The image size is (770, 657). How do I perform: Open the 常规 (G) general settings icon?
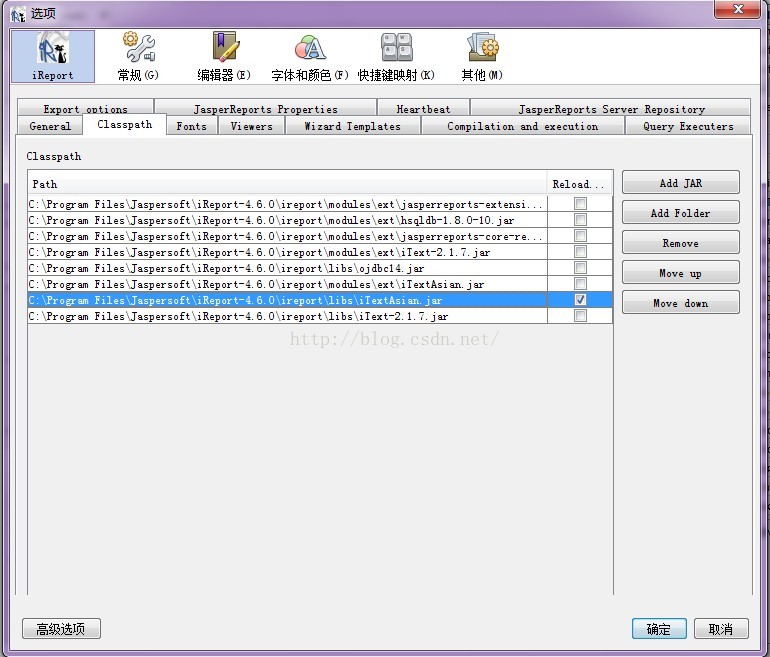coord(138,56)
